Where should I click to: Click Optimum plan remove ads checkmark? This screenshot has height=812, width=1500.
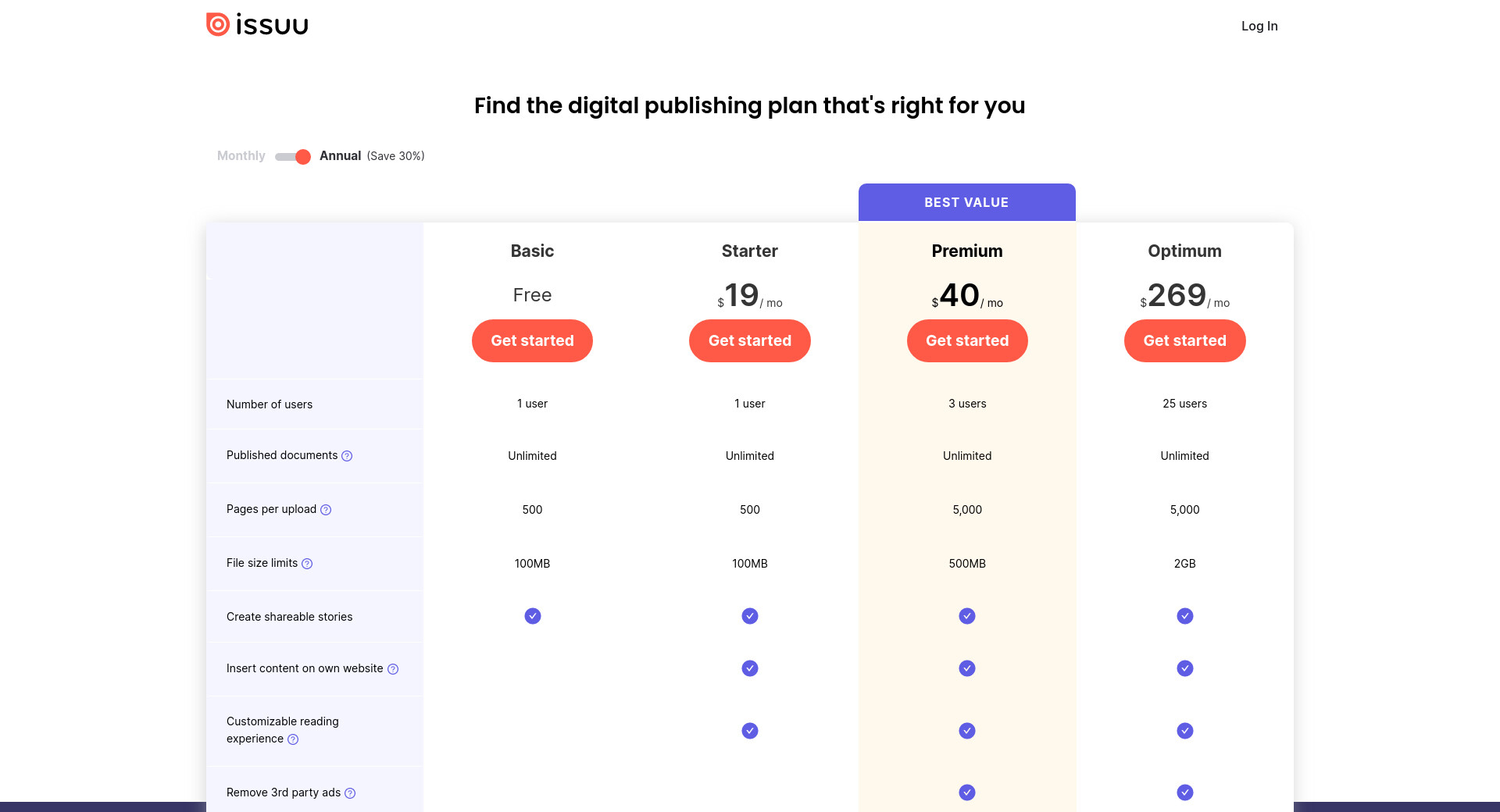pyautogui.click(x=1184, y=792)
